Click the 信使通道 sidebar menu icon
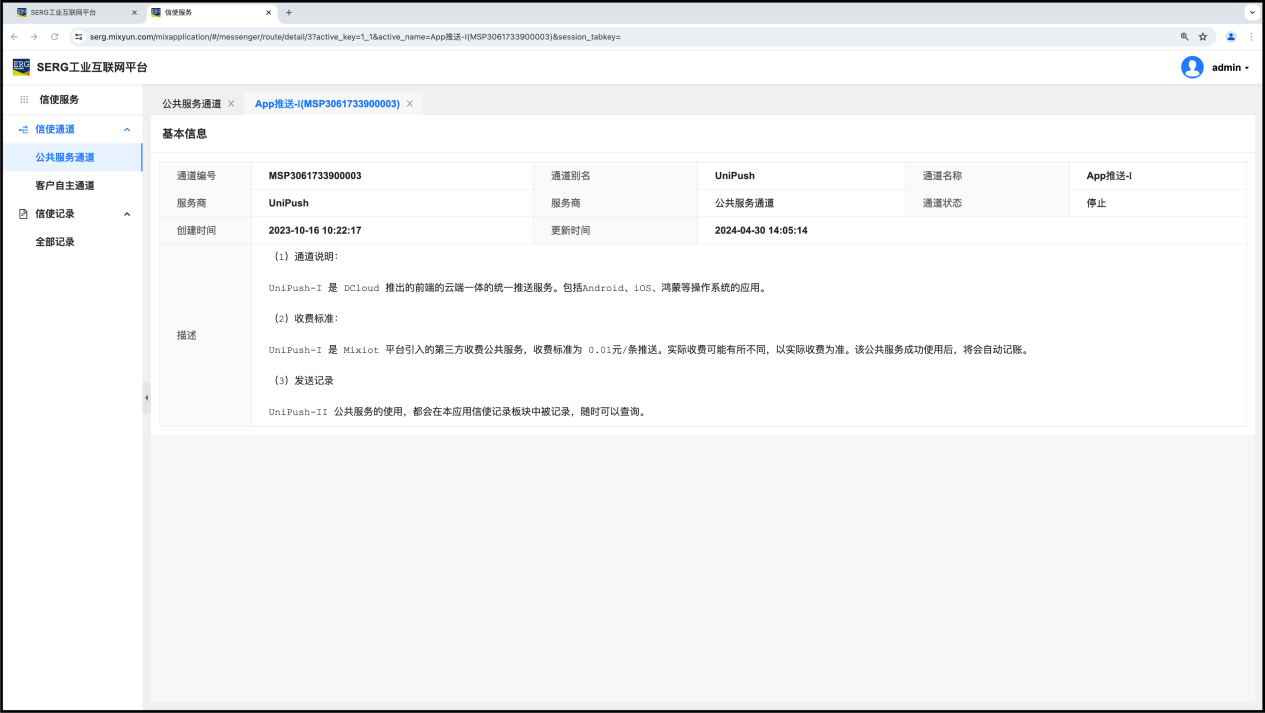Screen dimensions: 1265x713 [24, 129]
